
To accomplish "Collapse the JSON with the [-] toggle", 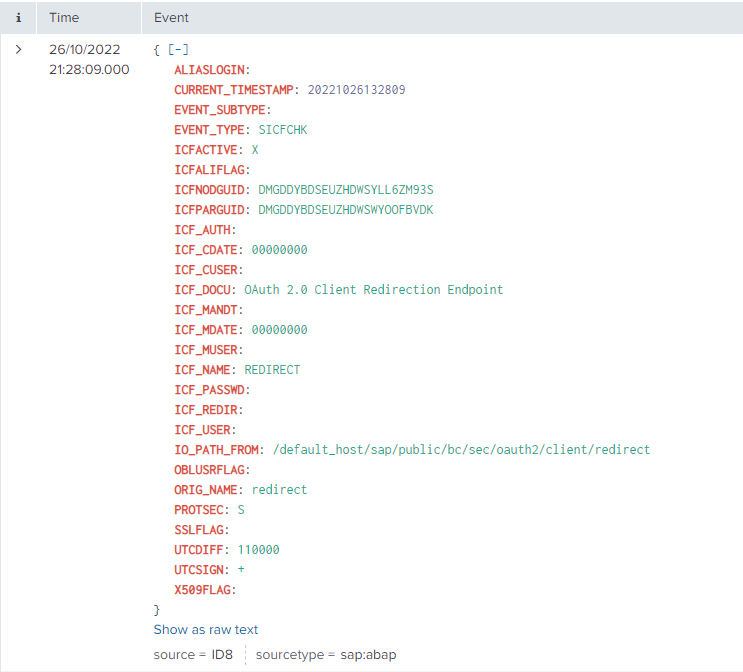I will [179, 49].
